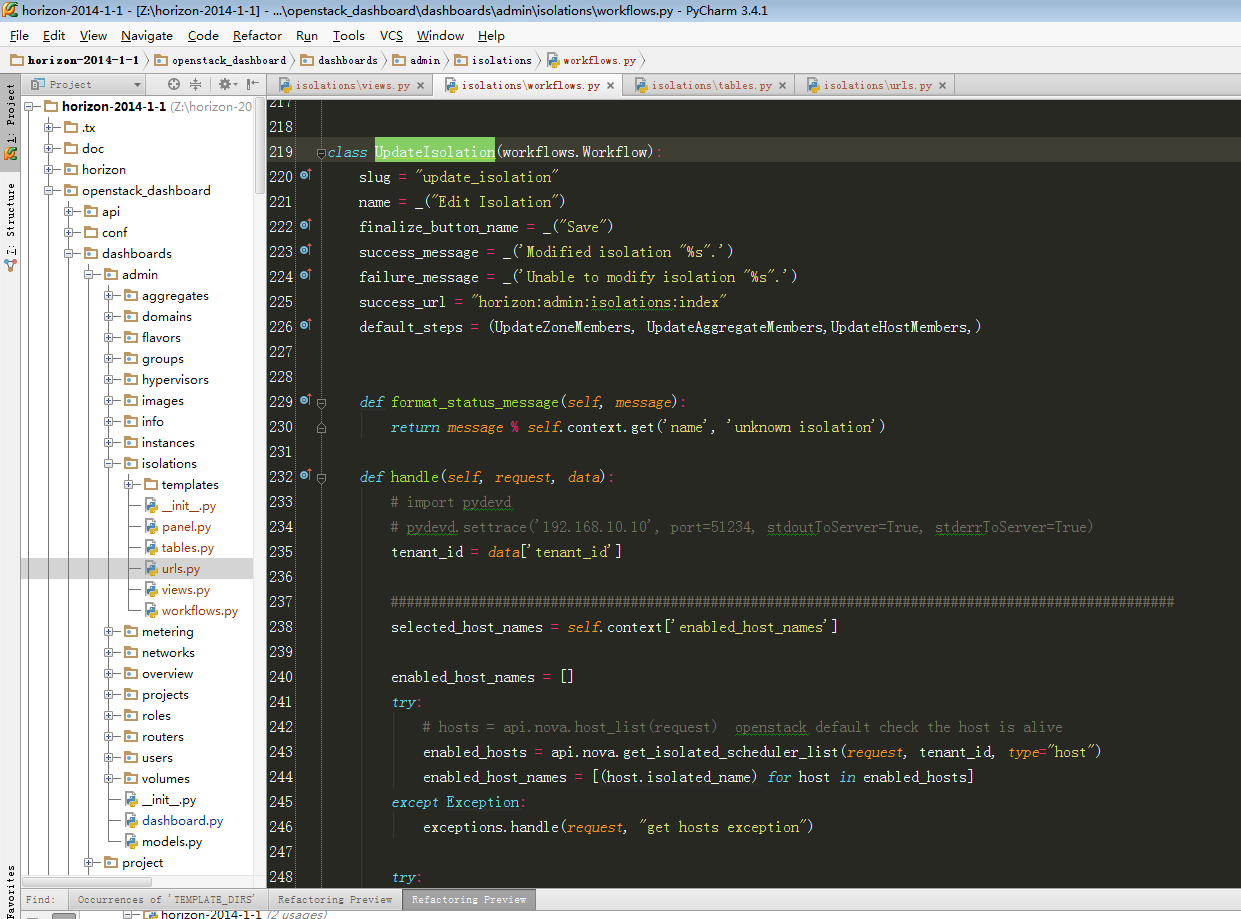1241x919 pixels.
Task: Select panel.py in project tree
Action: [186, 527]
